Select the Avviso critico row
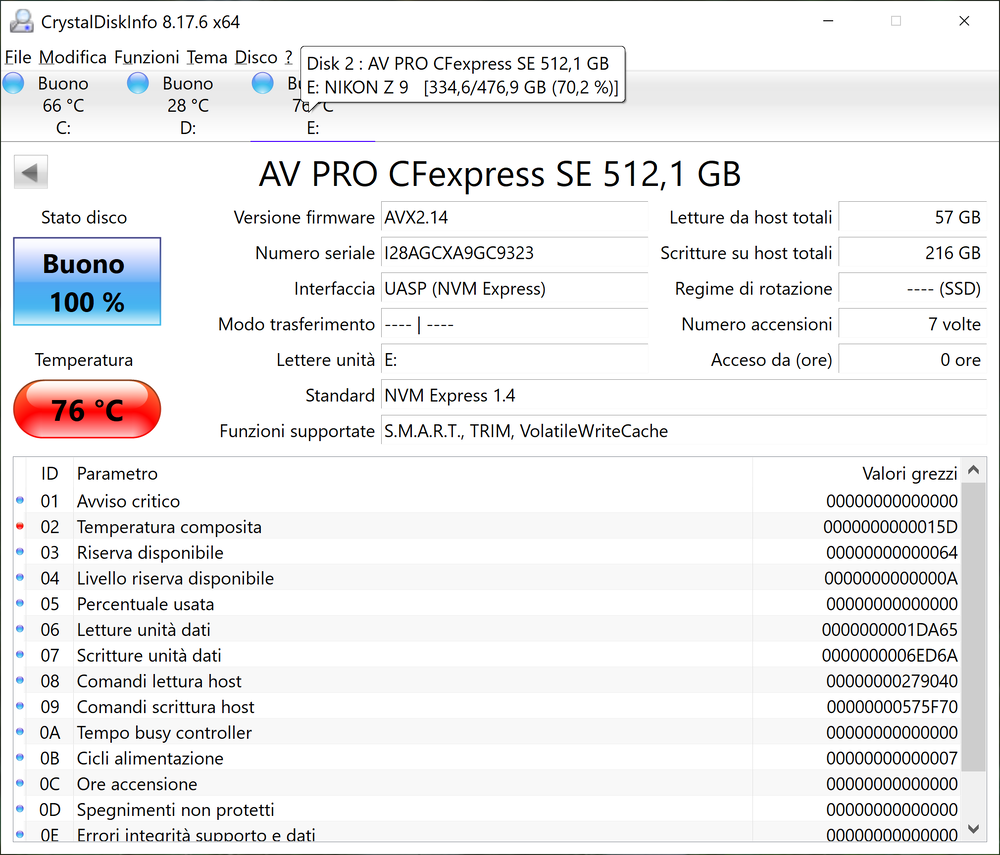The width and height of the screenshot is (1000, 855). point(487,501)
